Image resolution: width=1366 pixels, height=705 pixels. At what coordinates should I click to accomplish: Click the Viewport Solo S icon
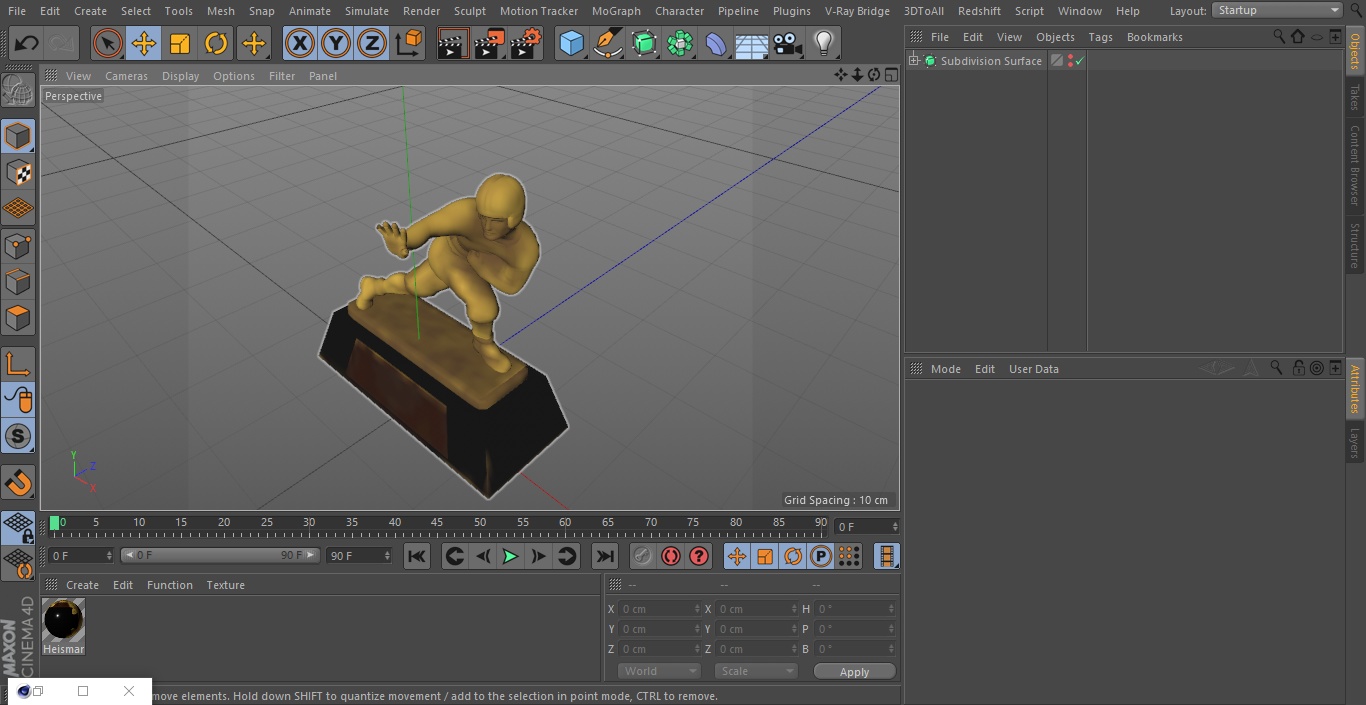[18, 436]
